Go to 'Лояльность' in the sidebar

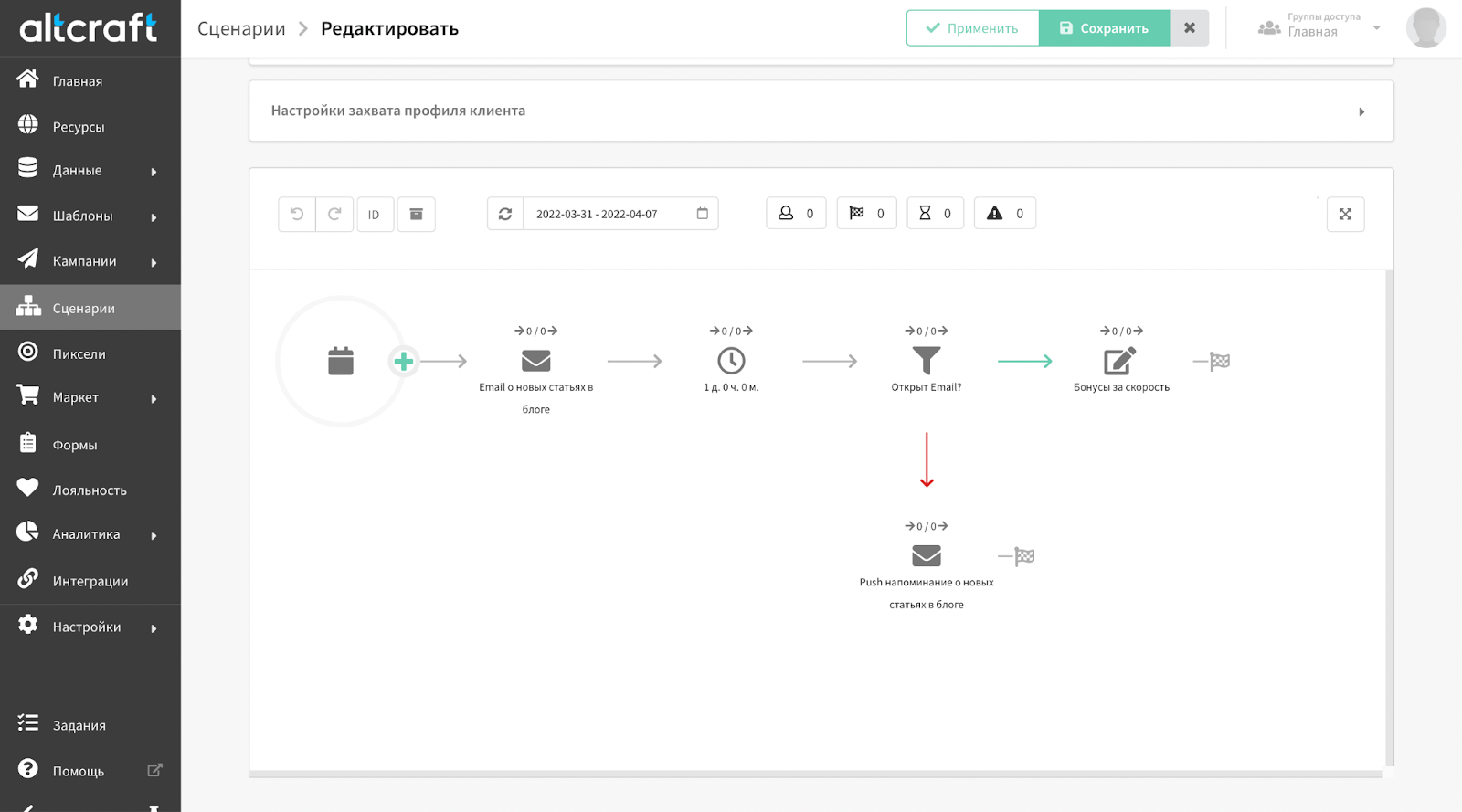[x=90, y=490]
